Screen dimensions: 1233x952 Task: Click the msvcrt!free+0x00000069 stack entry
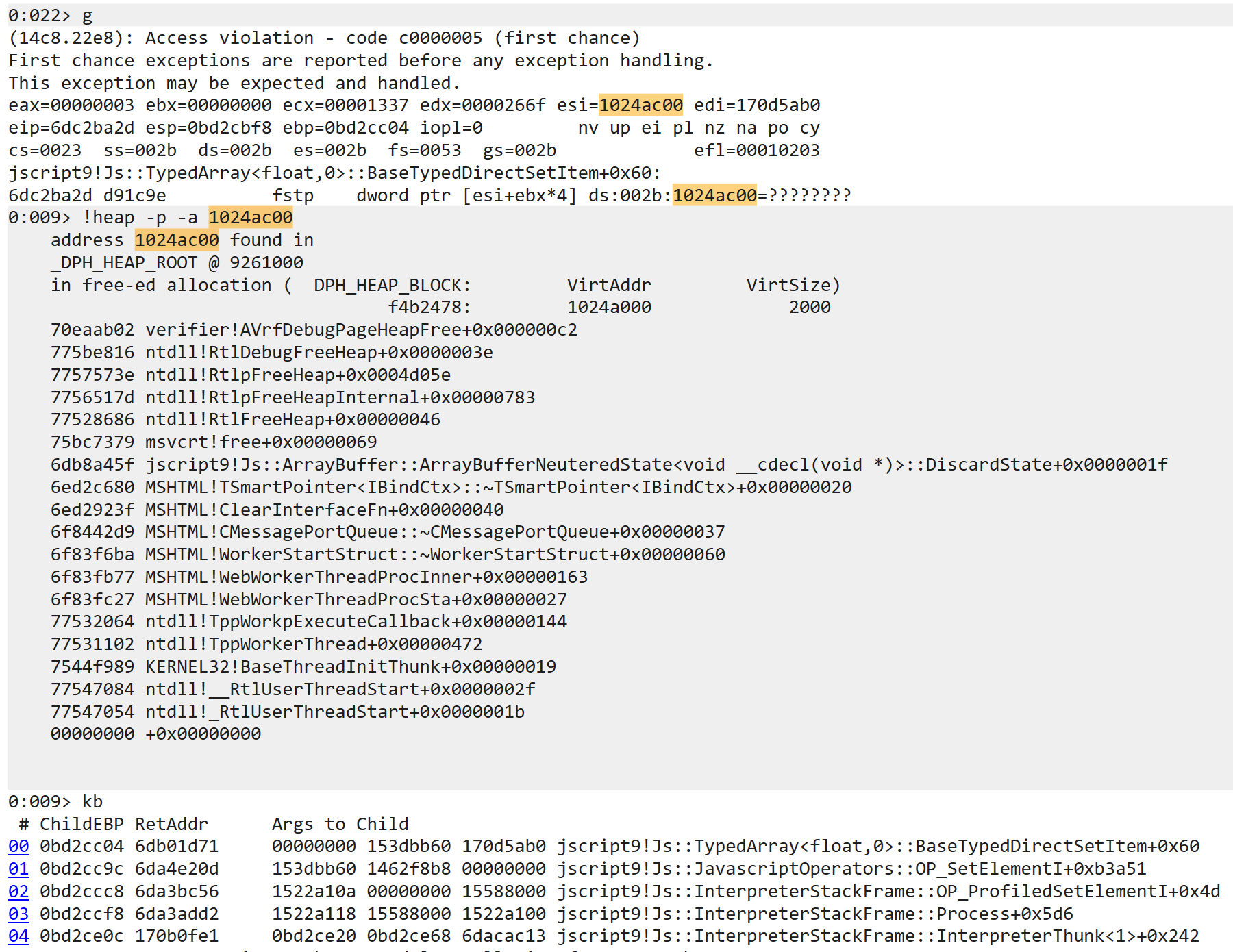coord(261,442)
